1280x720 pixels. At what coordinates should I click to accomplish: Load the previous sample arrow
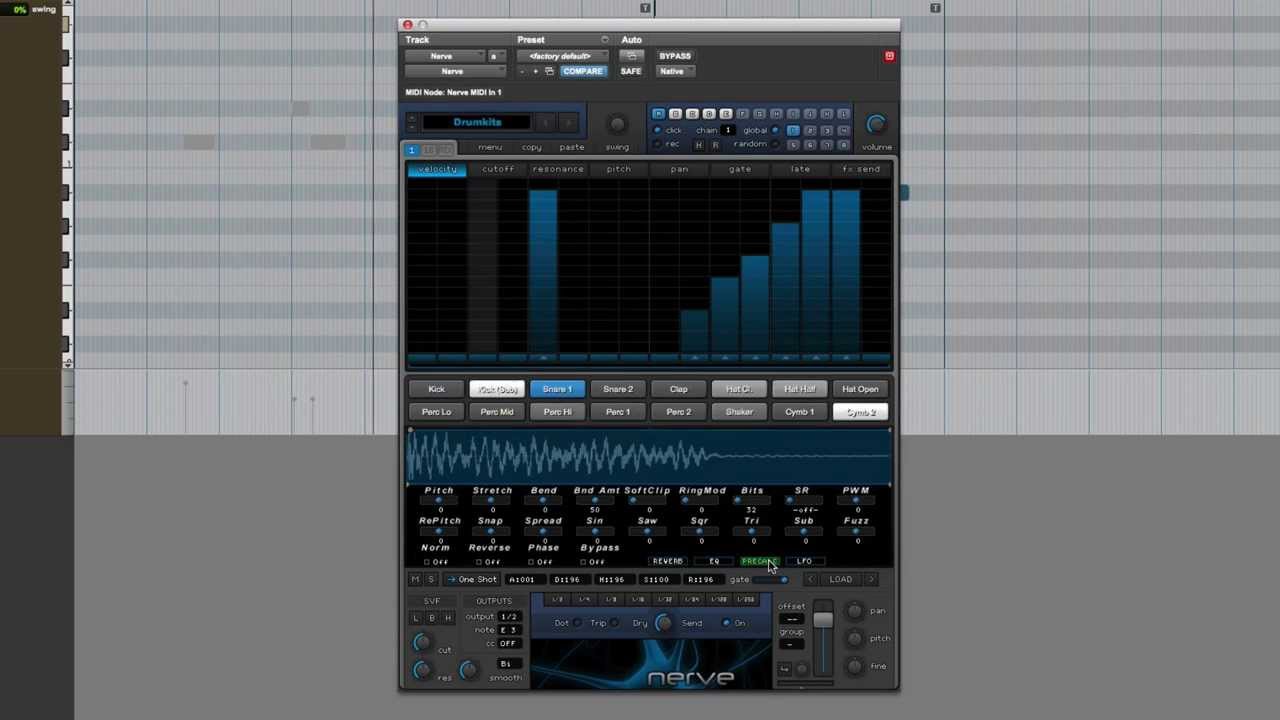click(810, 580)
